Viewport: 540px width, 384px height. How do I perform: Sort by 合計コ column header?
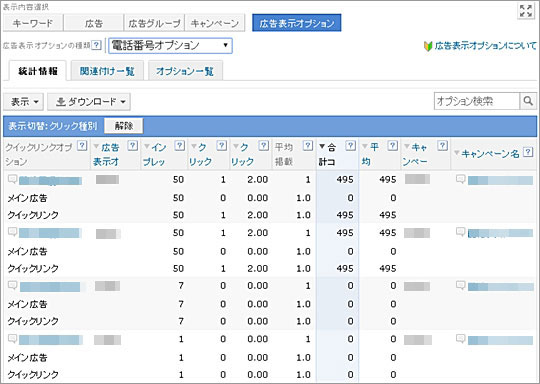pyautogui.click(x=327, y=154)
